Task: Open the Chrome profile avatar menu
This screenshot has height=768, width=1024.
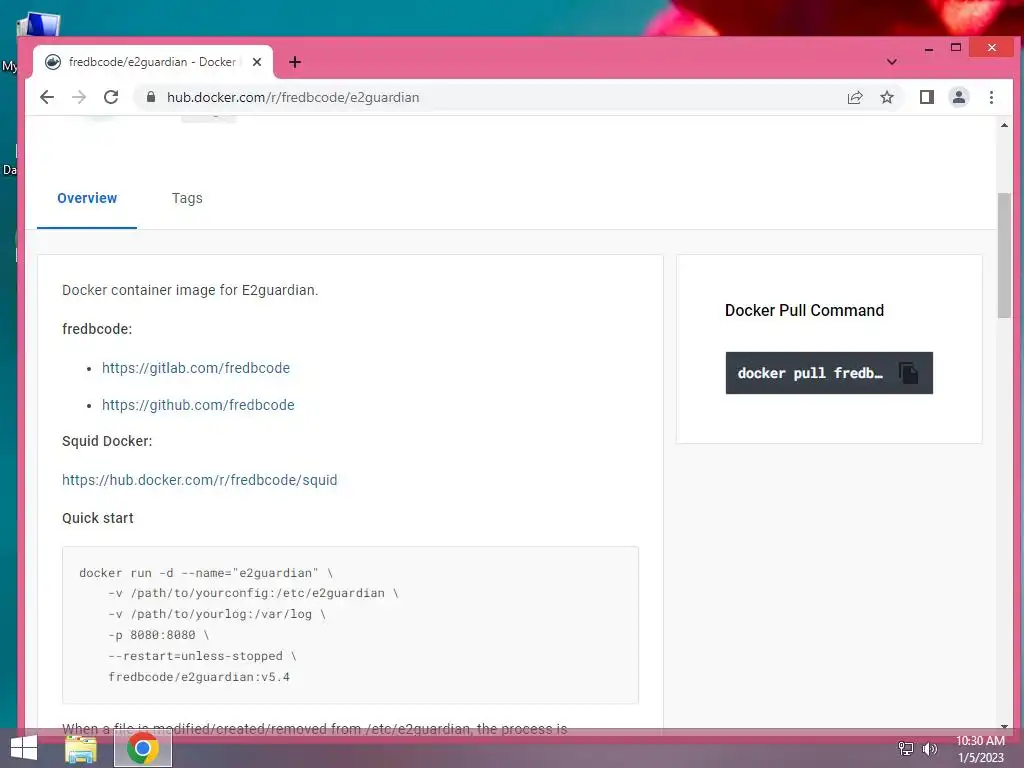Action: [x=959, y=97]
